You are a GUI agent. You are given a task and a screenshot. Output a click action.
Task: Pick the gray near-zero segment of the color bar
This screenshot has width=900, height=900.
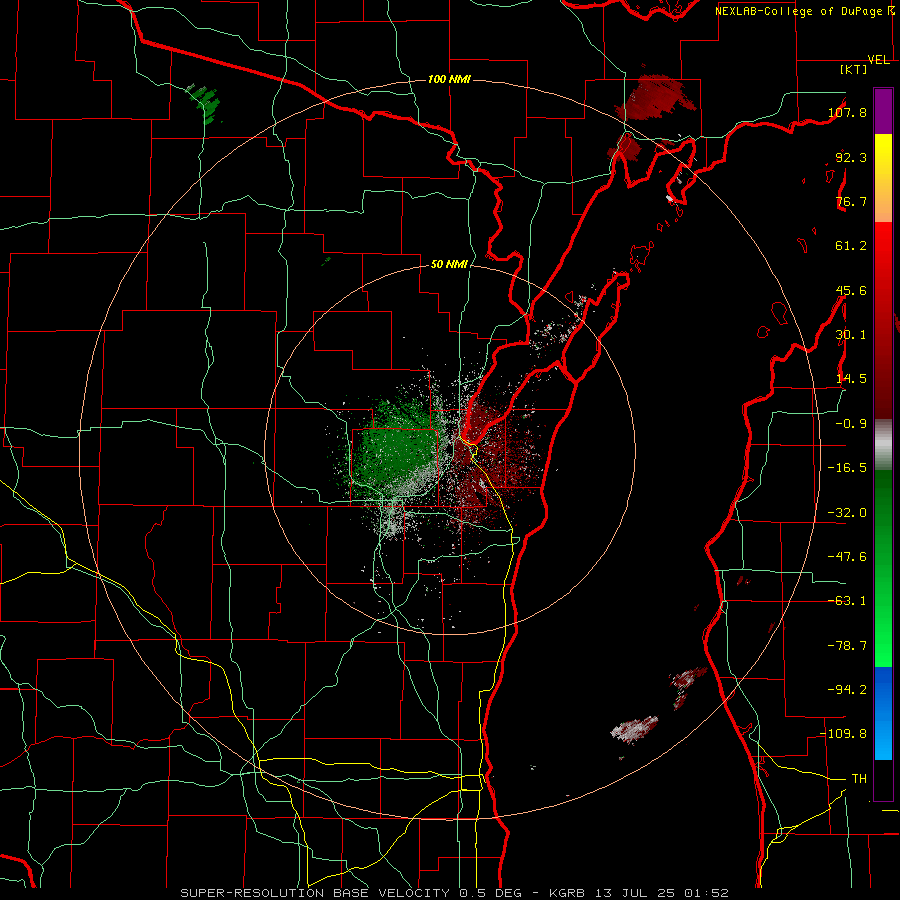click(x=883, y=444)
